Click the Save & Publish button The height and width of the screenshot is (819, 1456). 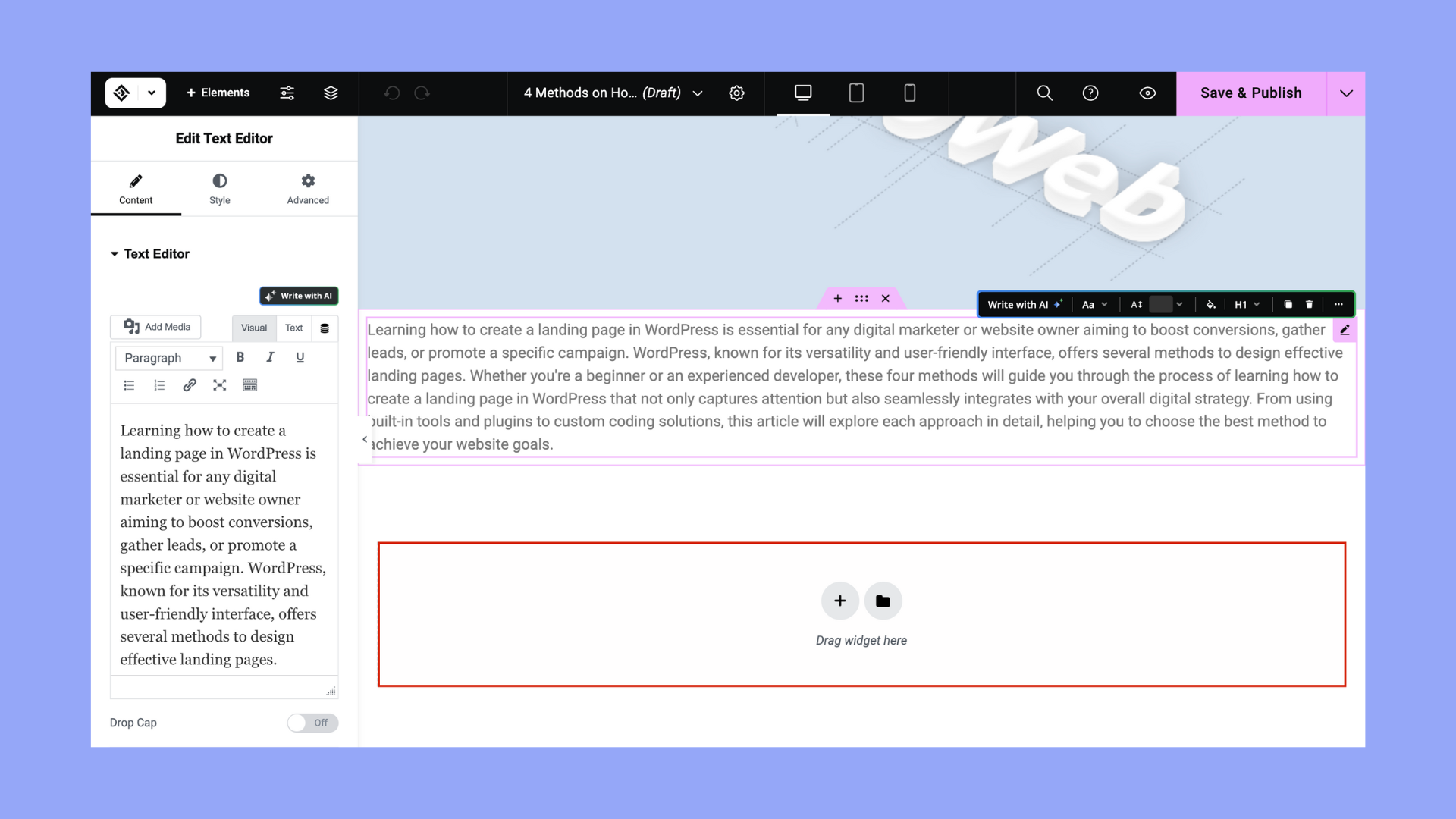point(1250,93)
